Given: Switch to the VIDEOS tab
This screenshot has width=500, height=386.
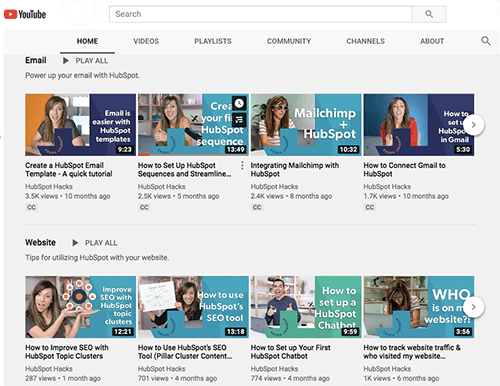Looking at the screenshot, I should [146, 41].
